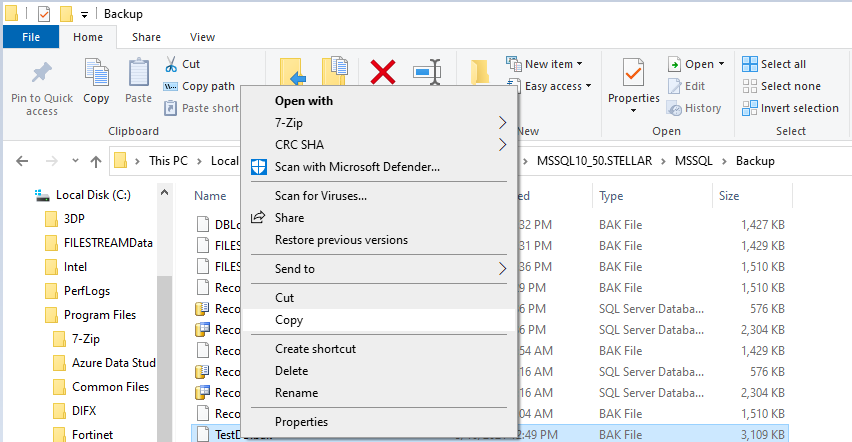852x442 pixels.
Task: Switch to the View ribbon tab
Action: click(x=202, y=37)
